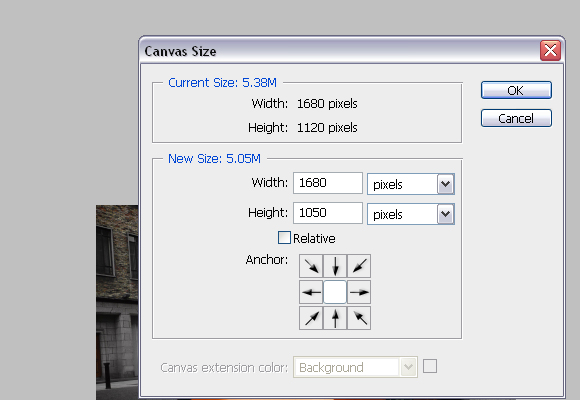Set anchor to top-left arrow
Viewport: 580px width, 400px height.
click(x=311, y=266)
